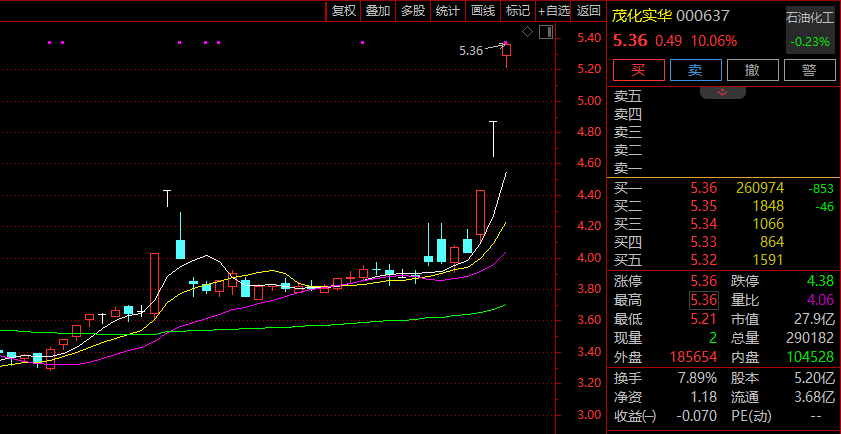Click the 量比 value 4.06
Image resolution: width=841 pixels, height=434 pixels.
[821, 300]
